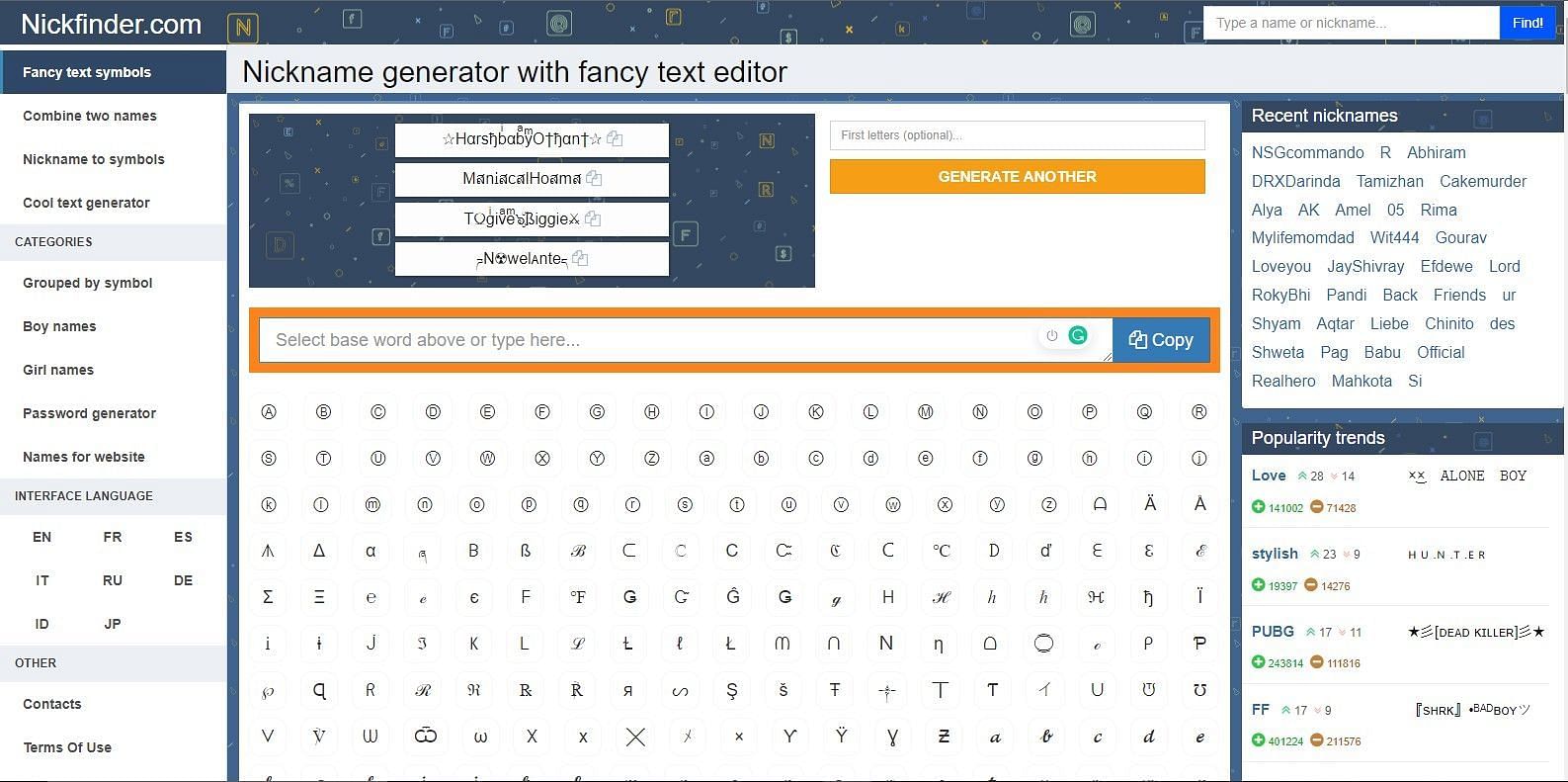
Task: Click the blue Copy button
Action: pos(1161,340)
